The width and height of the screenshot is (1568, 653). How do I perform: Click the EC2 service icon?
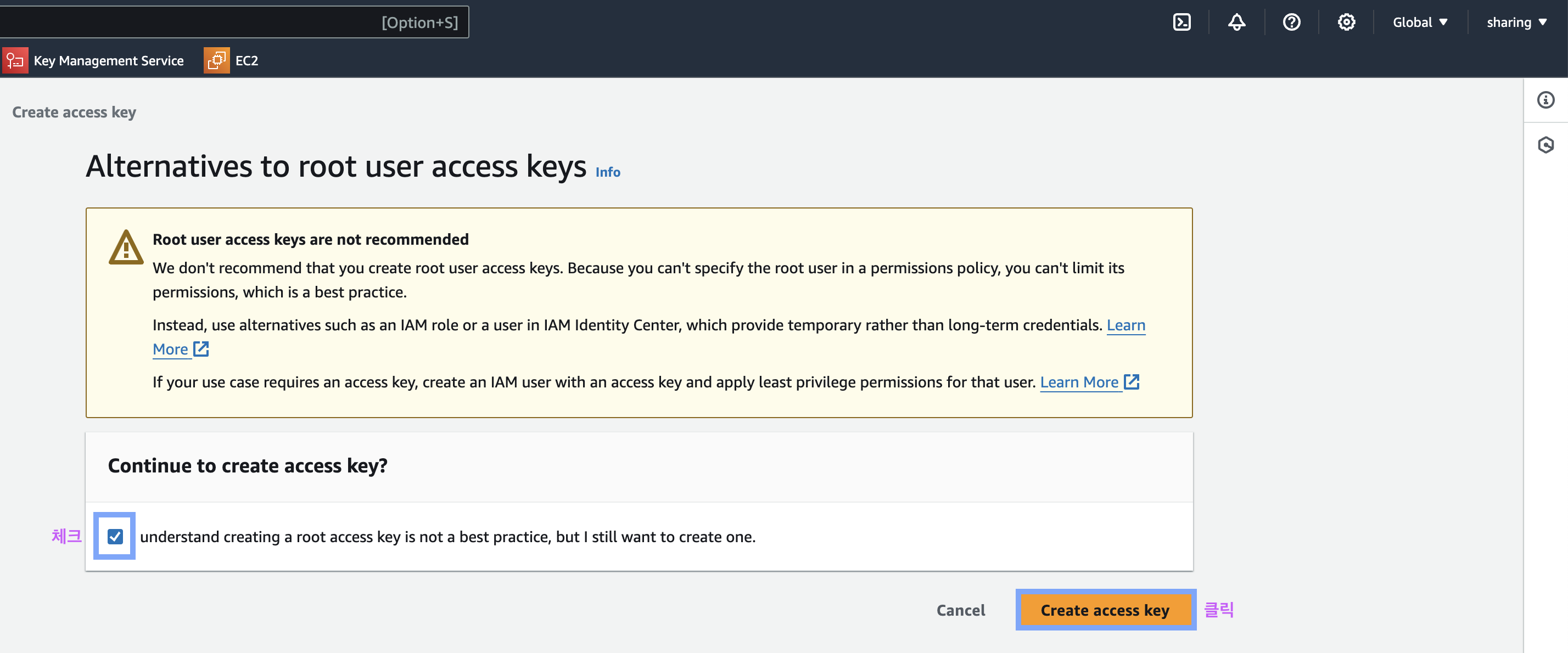[216, 60]
